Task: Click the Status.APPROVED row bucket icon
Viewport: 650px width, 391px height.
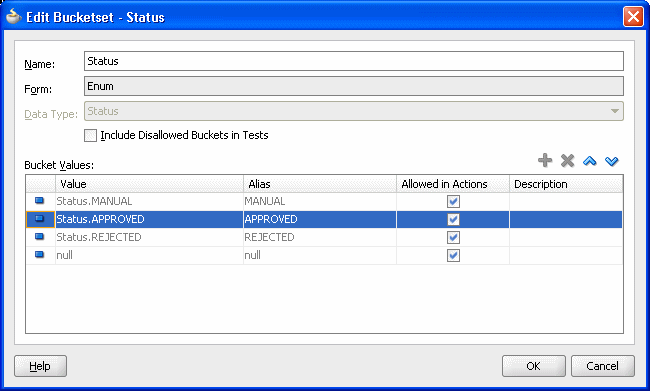Action: tap(40, 219)
